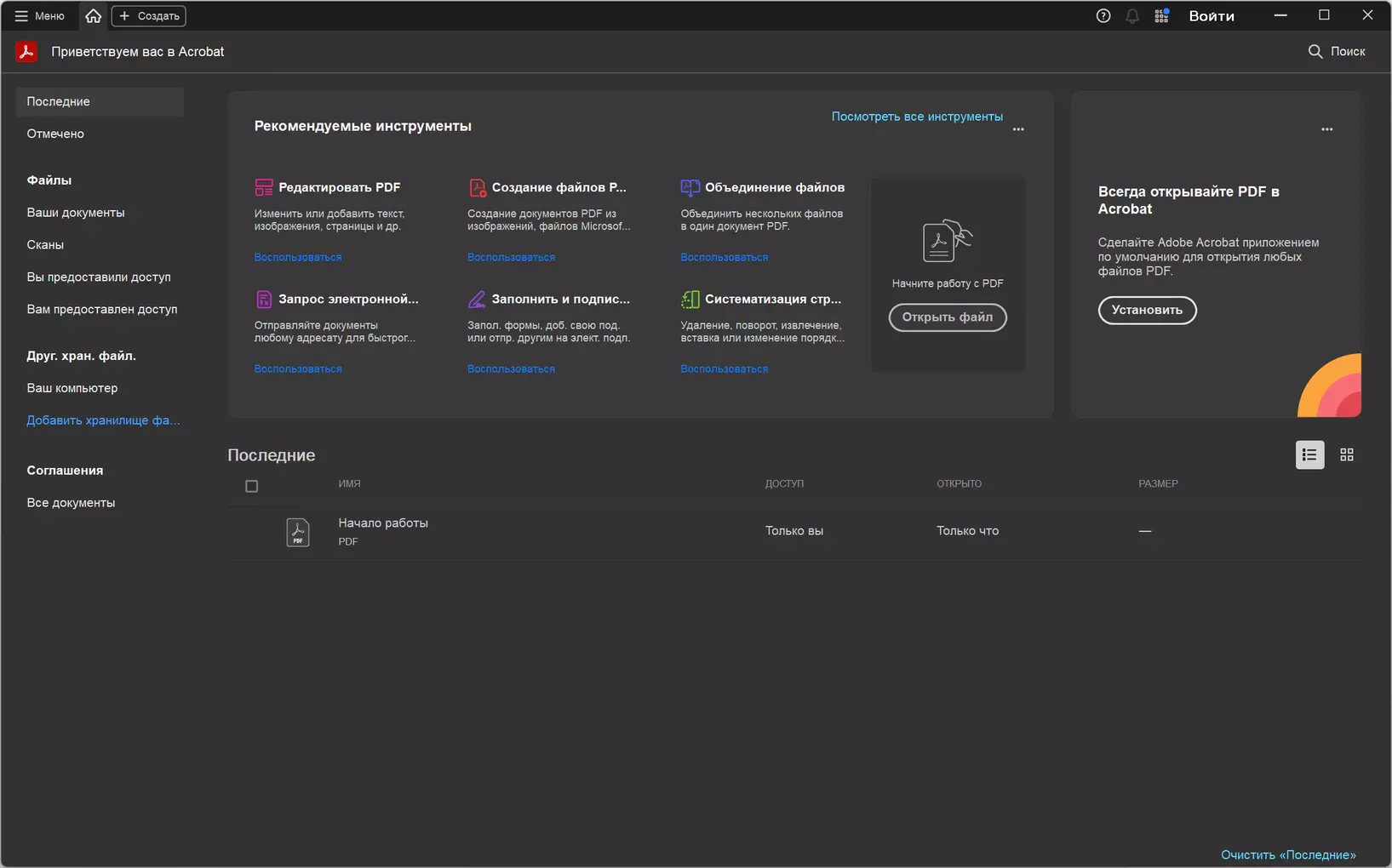Open Вы предоставили доступ section
The height and width of the screenshot is (868, 1392).
click(x=99, y=277)
